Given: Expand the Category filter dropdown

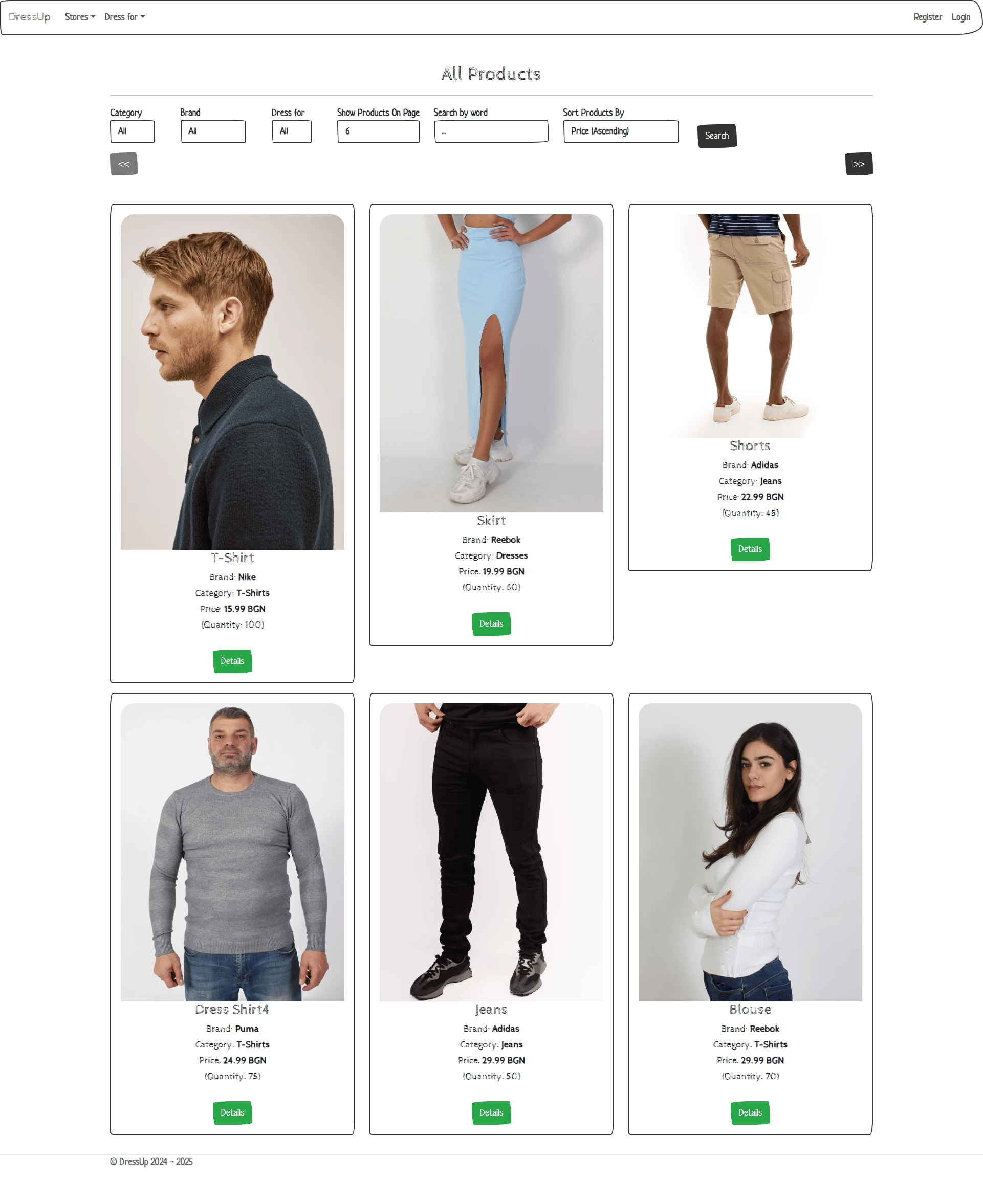Looking at the screenshot, I should tap(132, 131).
